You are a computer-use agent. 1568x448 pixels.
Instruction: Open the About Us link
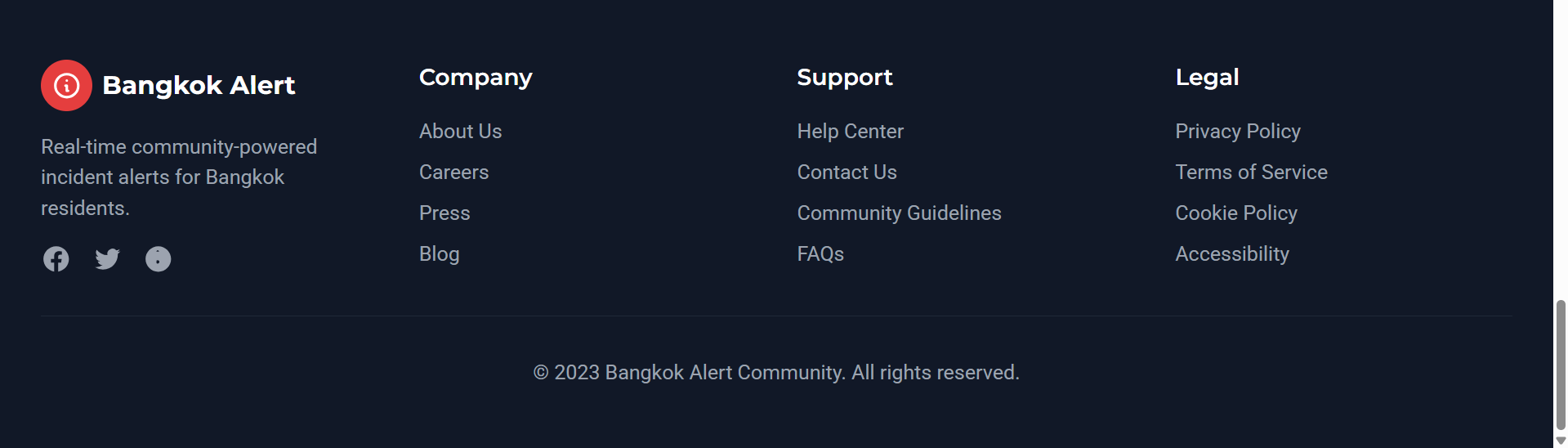(460, 132)
